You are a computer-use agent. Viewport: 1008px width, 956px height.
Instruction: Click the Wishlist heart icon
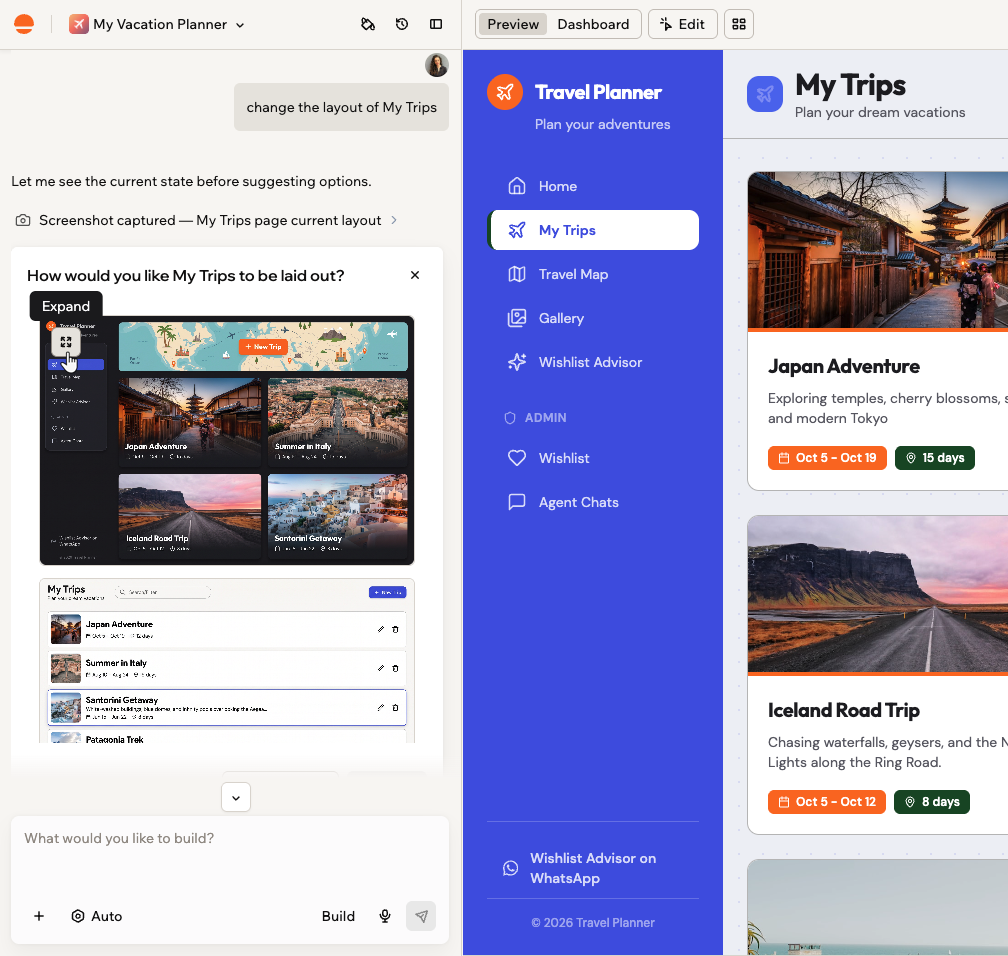tap(517, 458)
